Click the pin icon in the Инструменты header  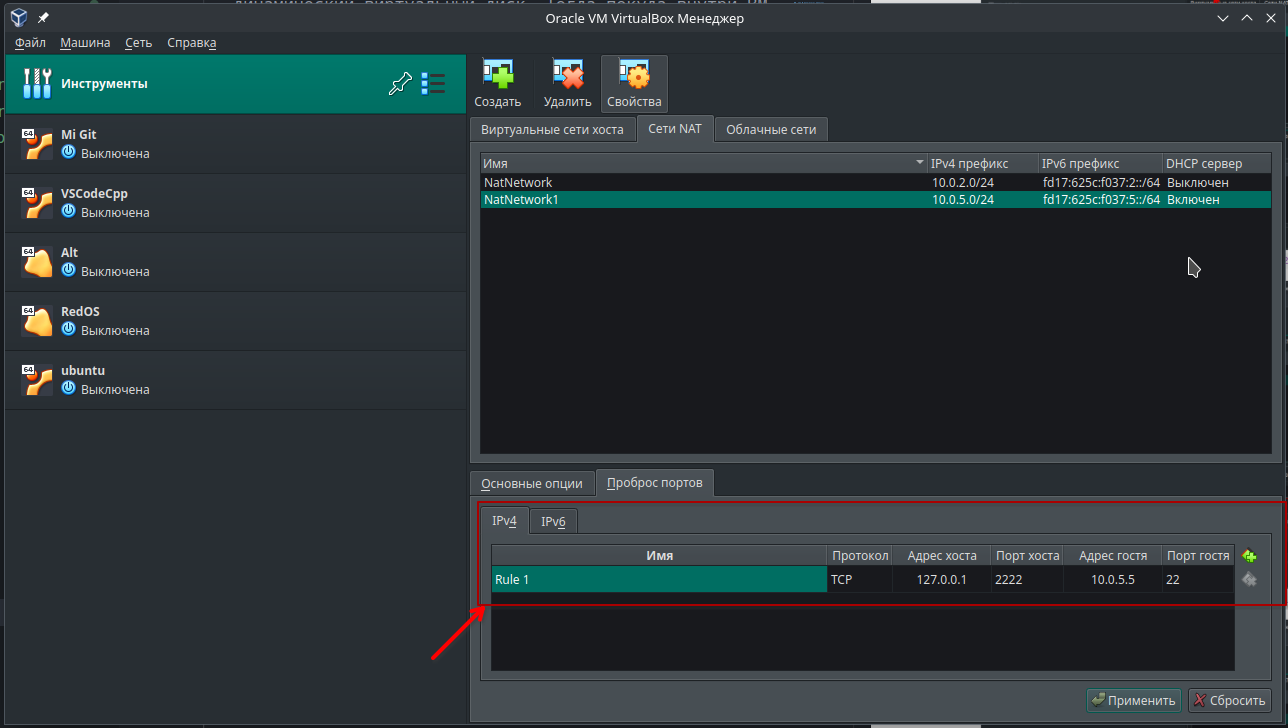coord(400,83)
